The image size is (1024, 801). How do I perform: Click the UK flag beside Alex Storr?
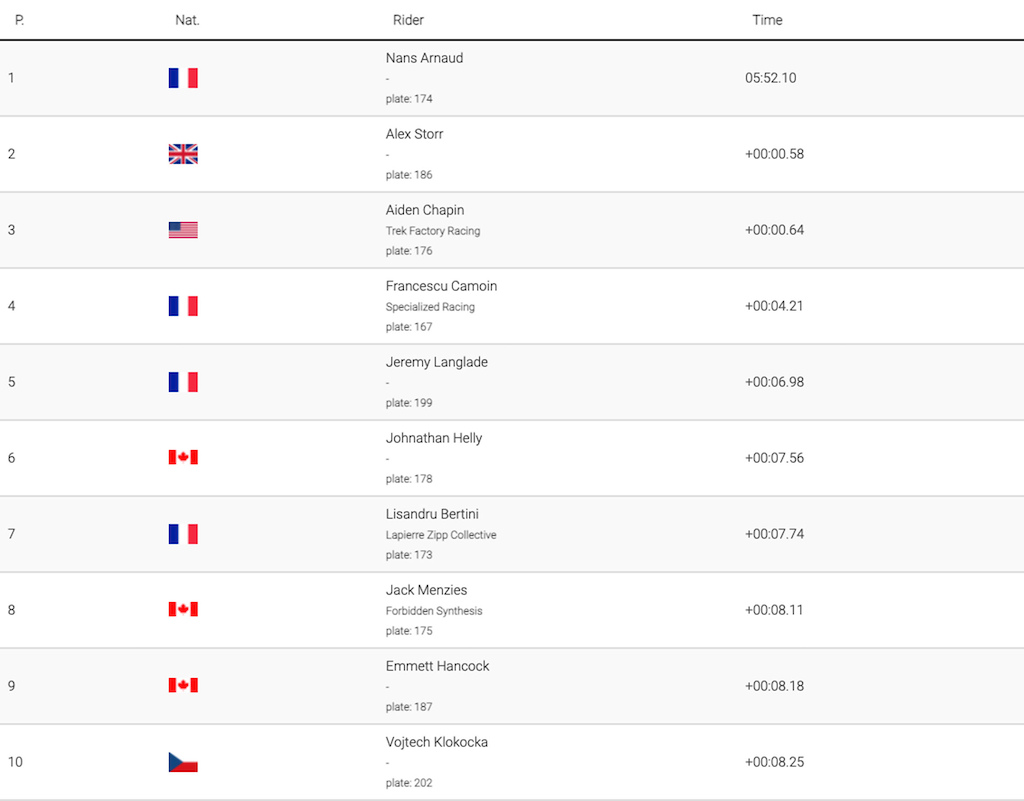pos(183,154)
